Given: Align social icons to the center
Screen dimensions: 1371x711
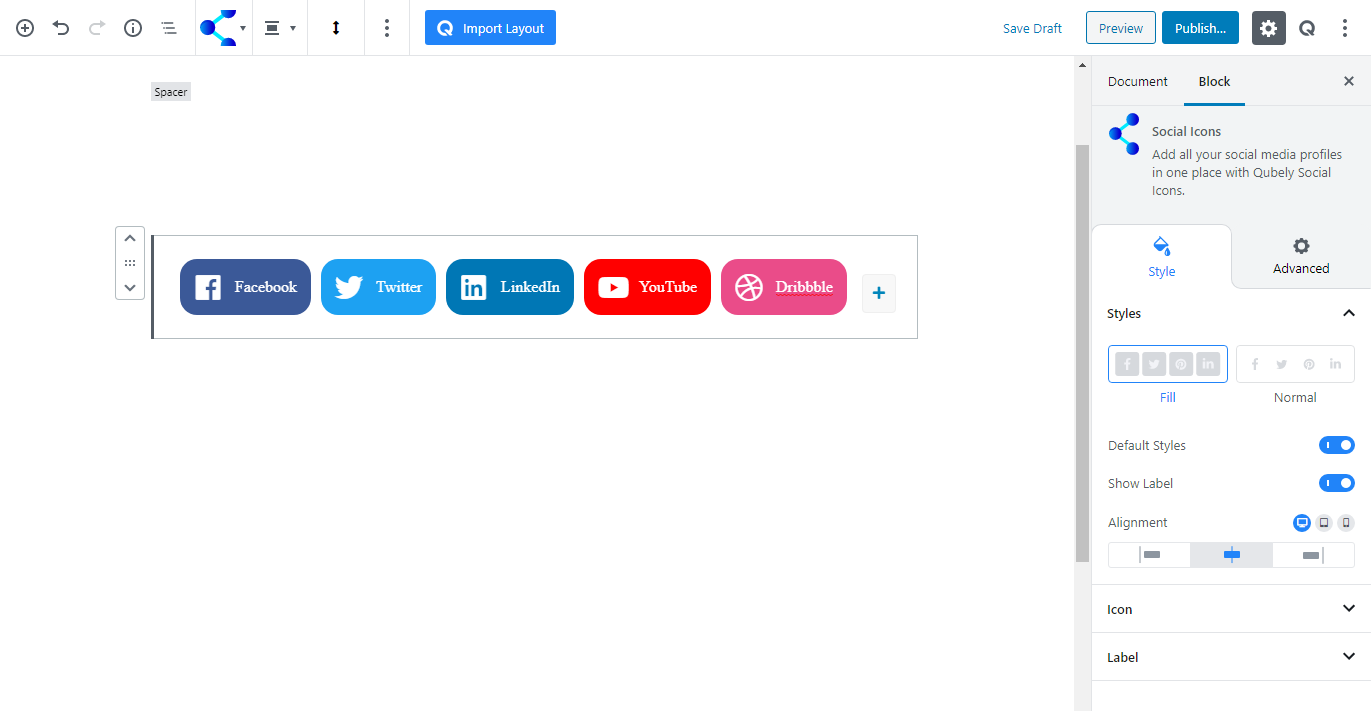Looking at the screenshot, I should point(1231,555).
